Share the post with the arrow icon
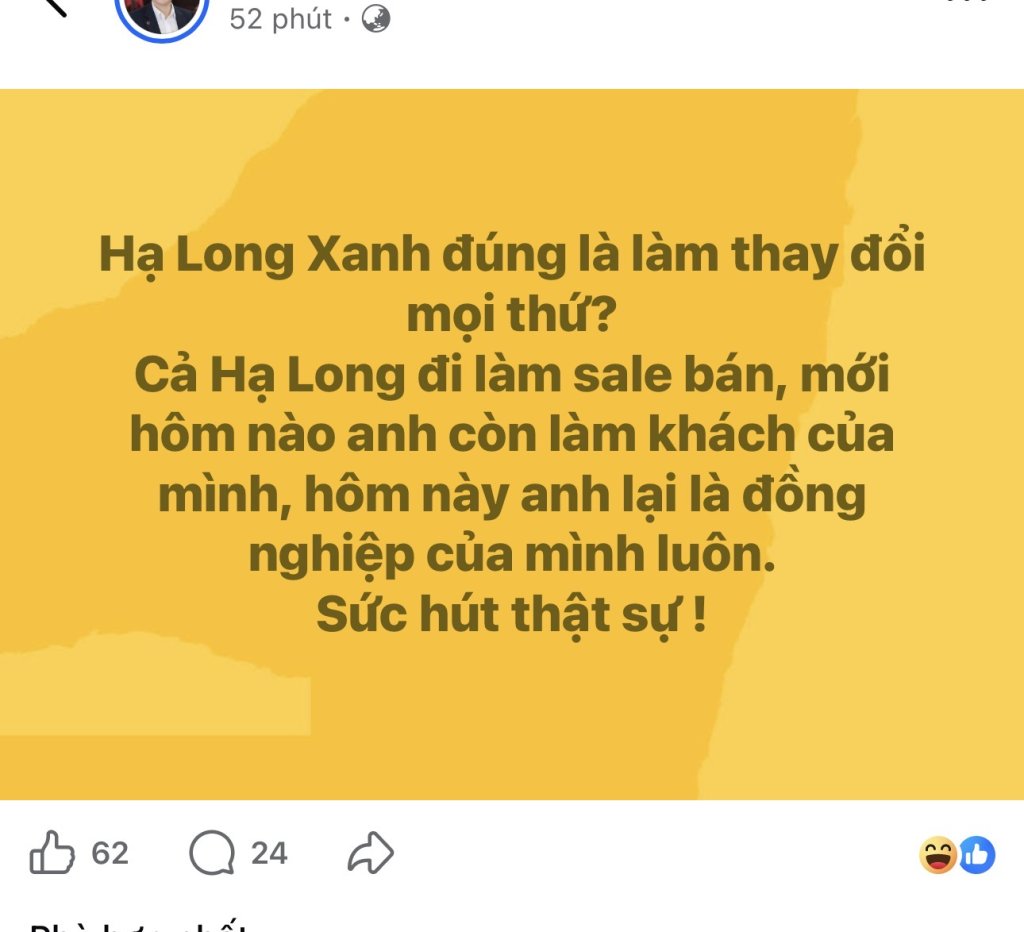The image size is (1024, 932). 370,852
